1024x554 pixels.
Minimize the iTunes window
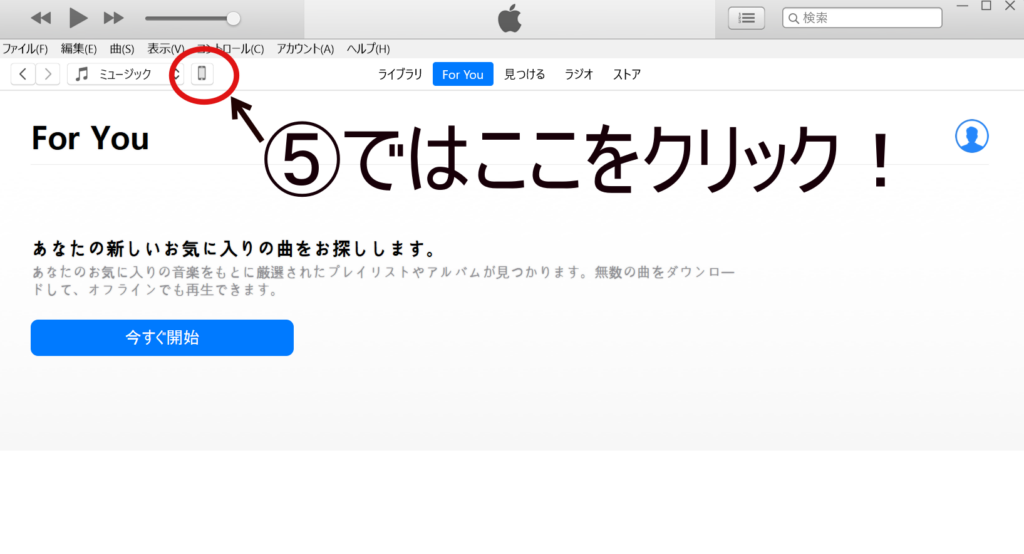[x=962, y=6]
